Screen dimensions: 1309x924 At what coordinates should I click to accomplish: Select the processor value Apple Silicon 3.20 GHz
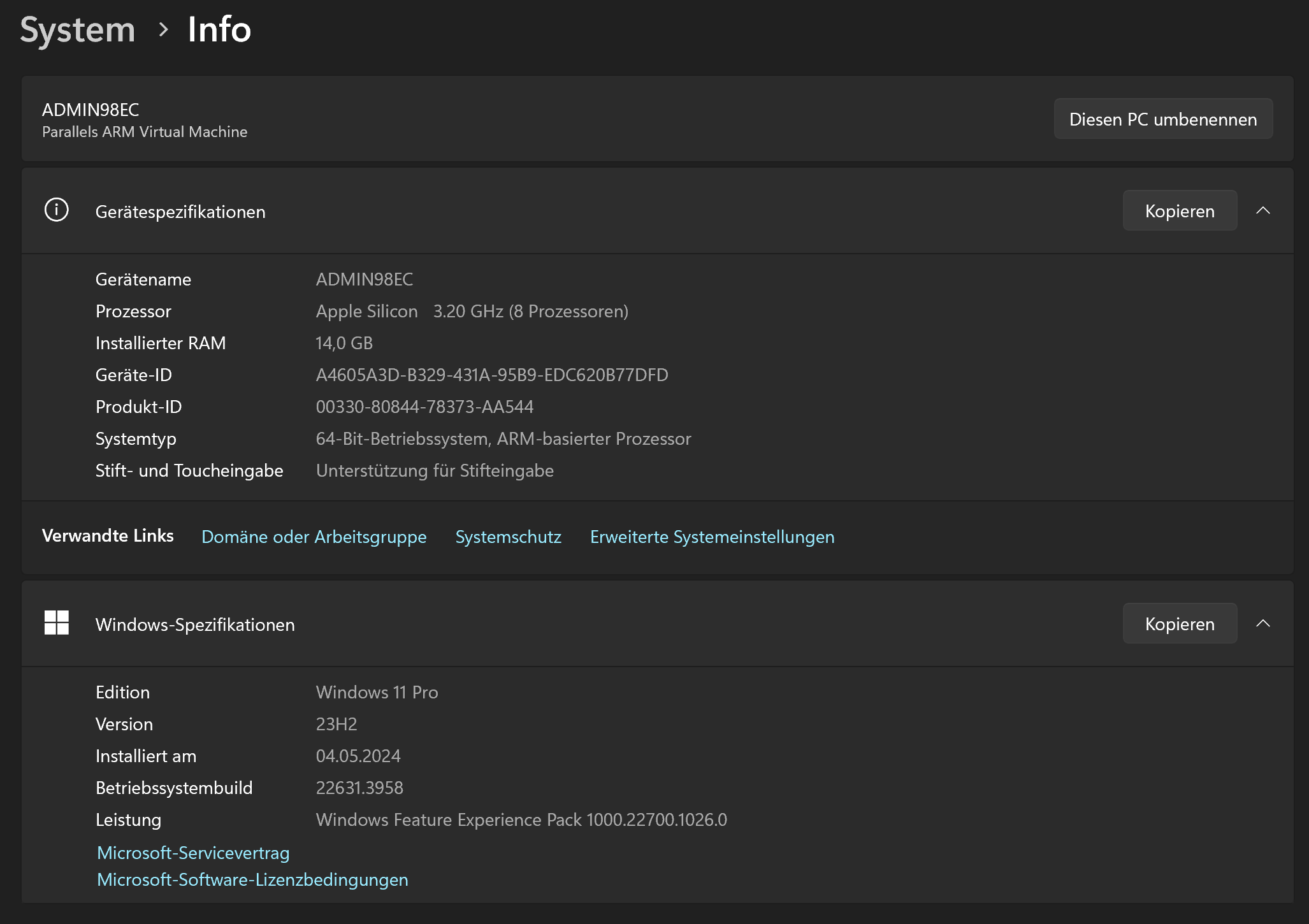472,311
